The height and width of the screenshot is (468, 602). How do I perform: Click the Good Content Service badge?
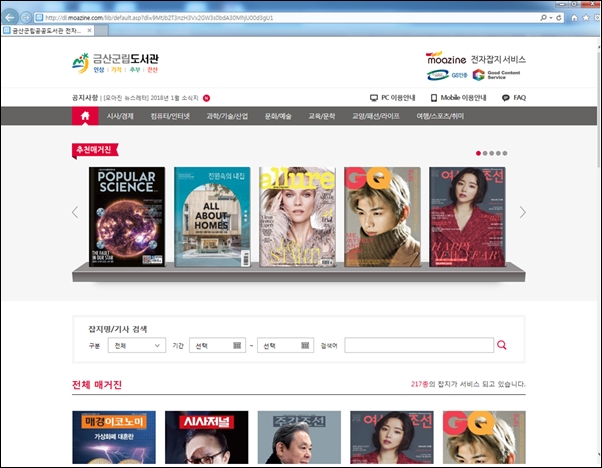click(x=498, y=75)
